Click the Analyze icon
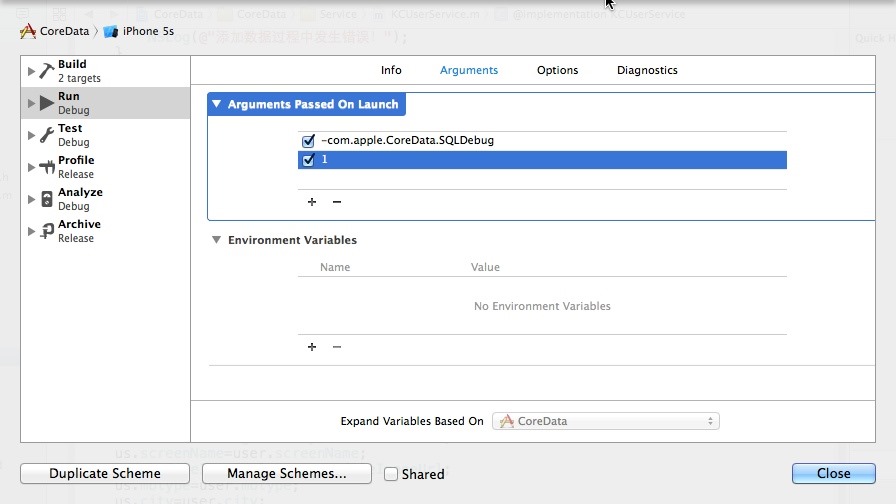This screenshot has width=896, height=504. click(46, 199)
